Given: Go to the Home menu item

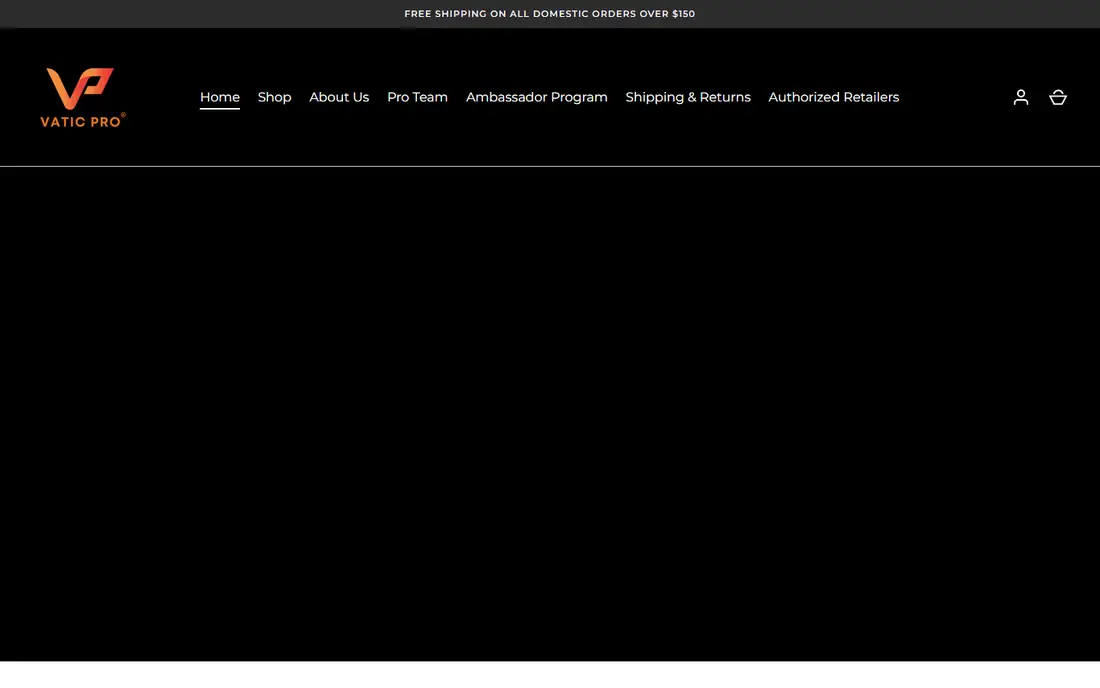Looking at the screenshot, I should [220, 97].
